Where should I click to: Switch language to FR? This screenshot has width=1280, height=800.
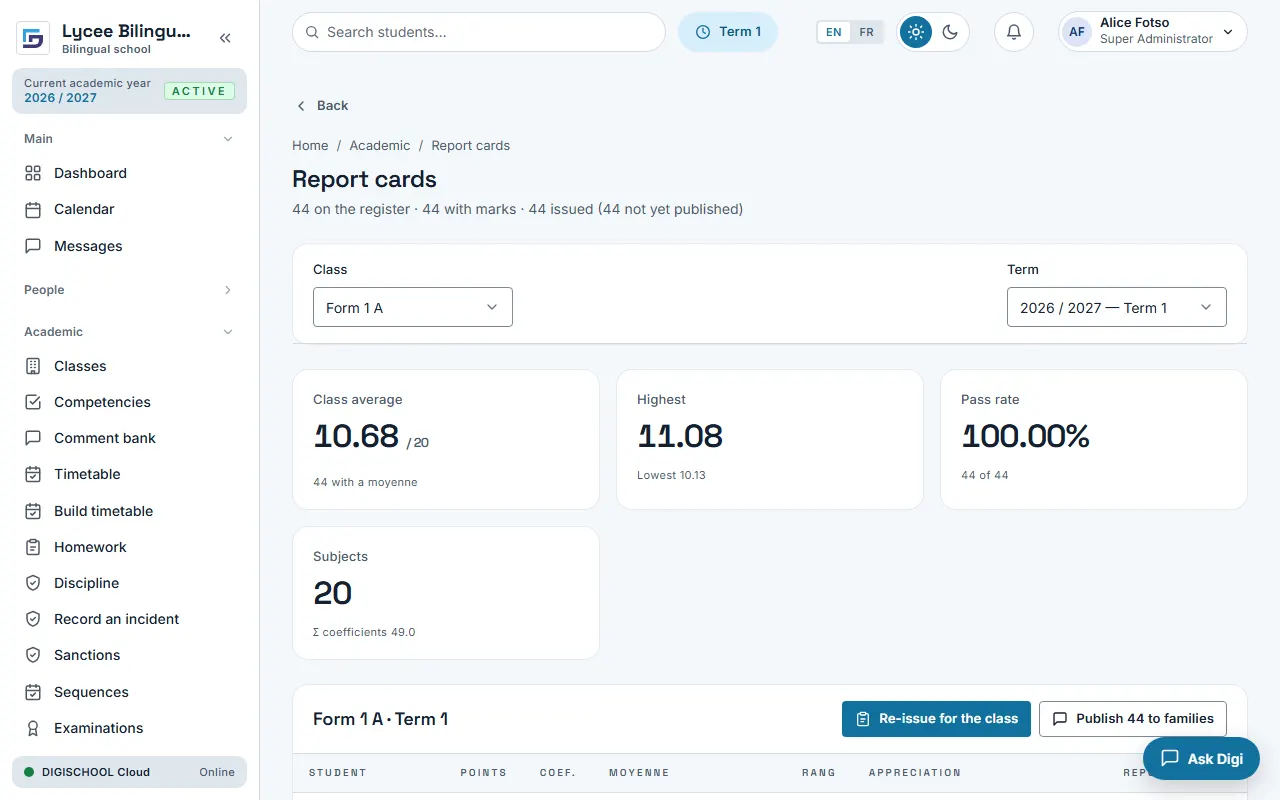pos(866,32)
